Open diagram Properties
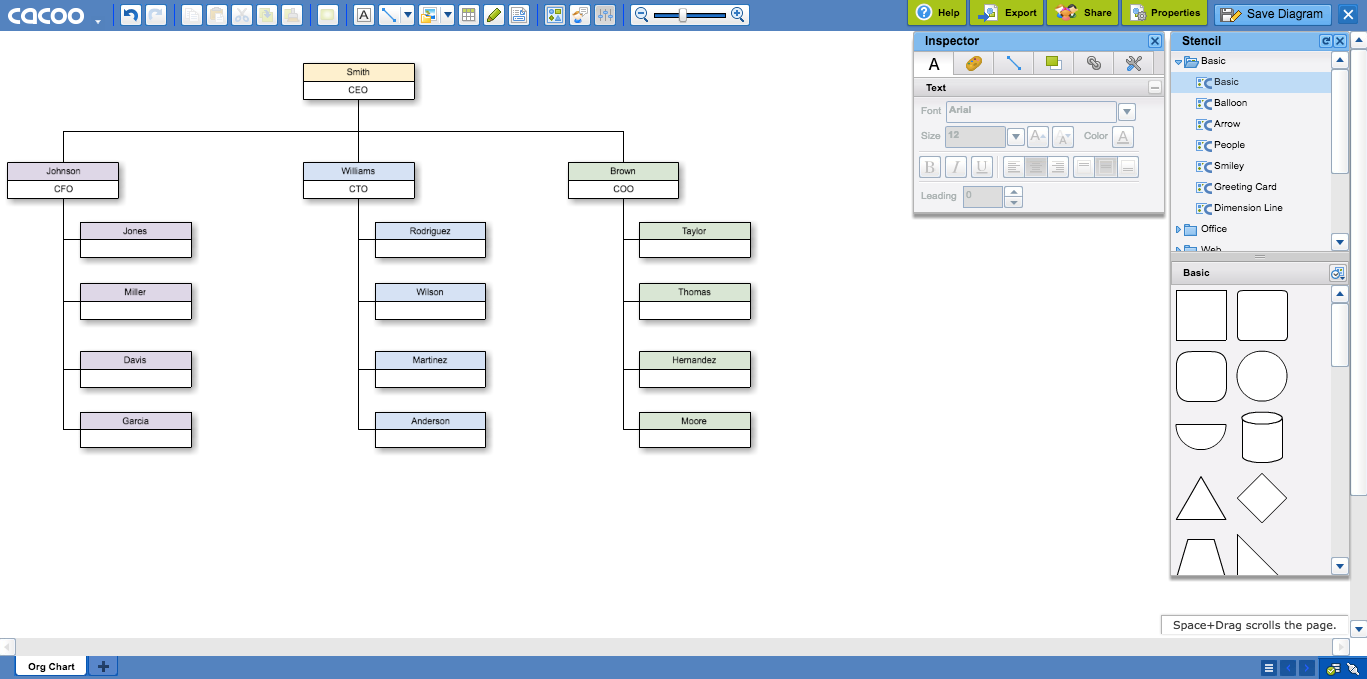 coord(1163,13)
